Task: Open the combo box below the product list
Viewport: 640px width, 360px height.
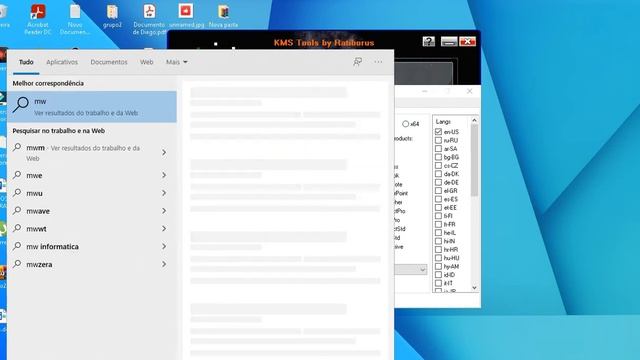Action: coord(411,269)
